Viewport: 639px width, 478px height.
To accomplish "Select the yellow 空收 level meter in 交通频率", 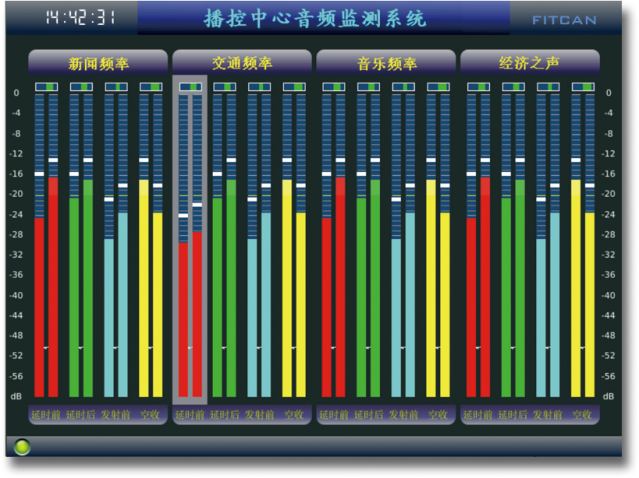I will [294, 246].
